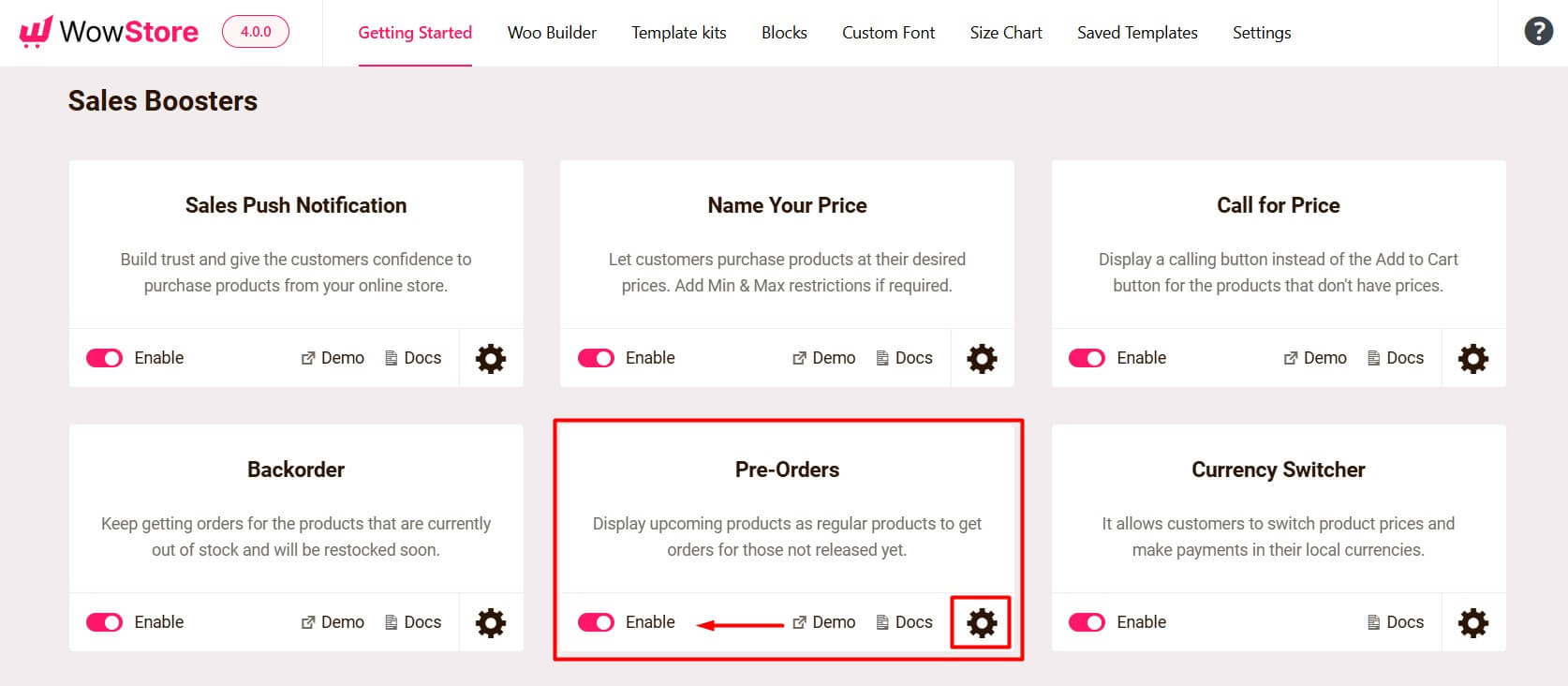
Task: Go to the Saved Templates tab
Action: (x=1136, y=33)
